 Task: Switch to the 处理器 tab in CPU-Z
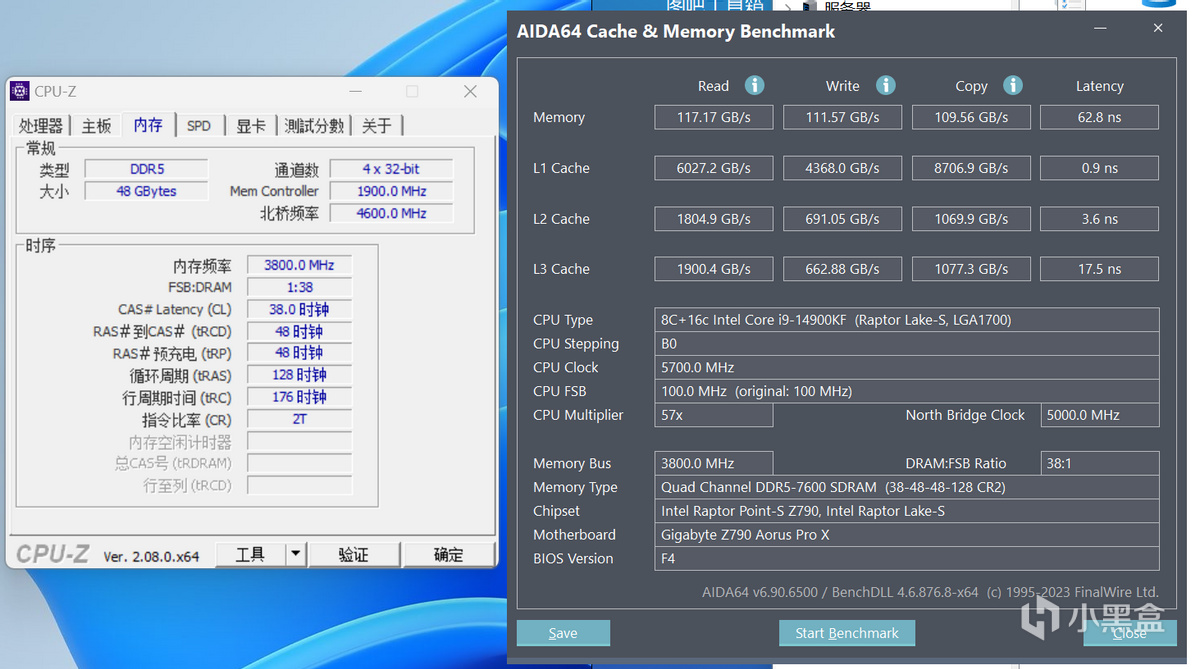coord(41,125)
